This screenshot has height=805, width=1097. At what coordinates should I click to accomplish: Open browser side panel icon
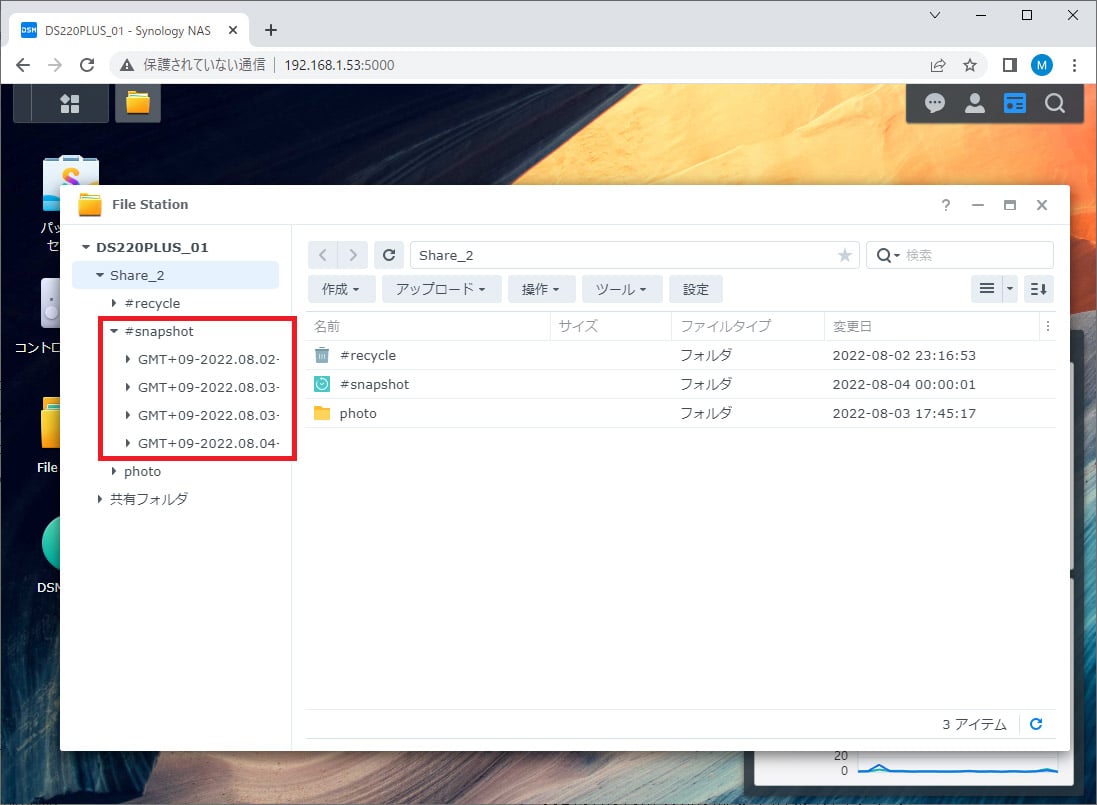point(1009,65)
